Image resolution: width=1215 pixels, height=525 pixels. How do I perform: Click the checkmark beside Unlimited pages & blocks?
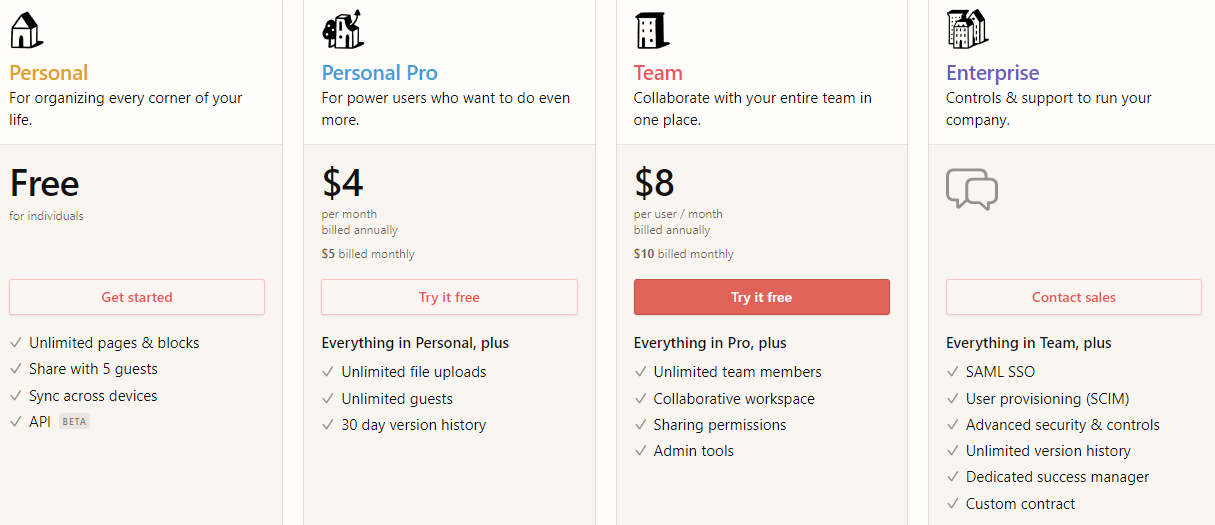16,343
